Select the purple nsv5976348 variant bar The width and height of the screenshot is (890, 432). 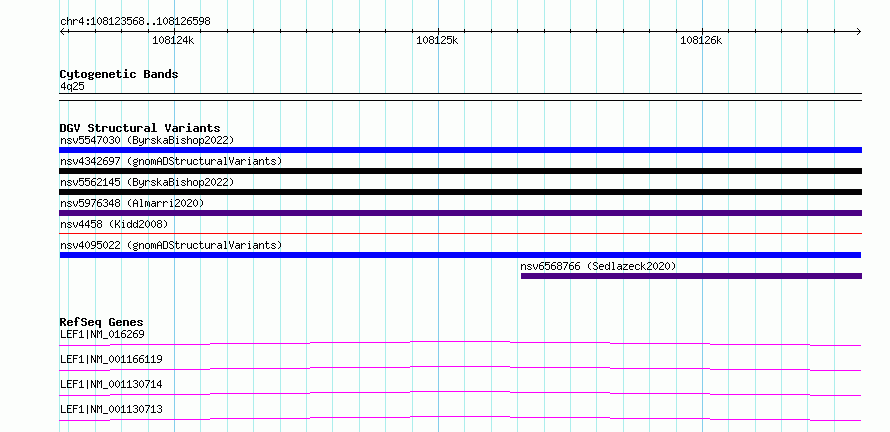click(x=460, y=213)
